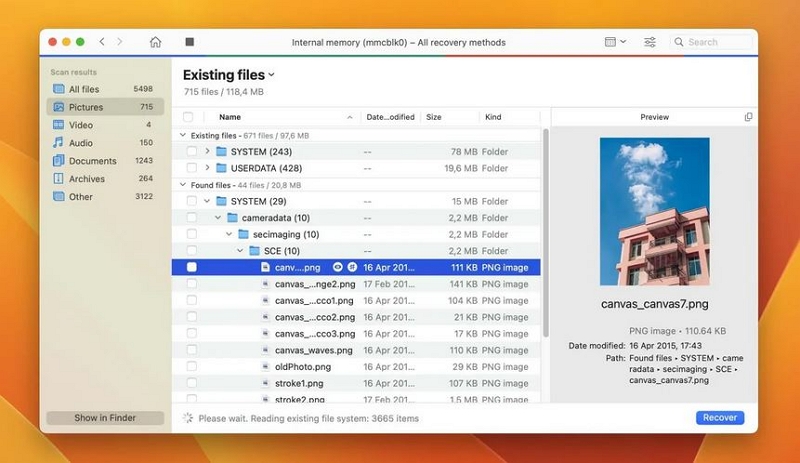Check the canvas_waves.png checkbox
The width and height of the screenshot is (800, 463).
[191, 350]
